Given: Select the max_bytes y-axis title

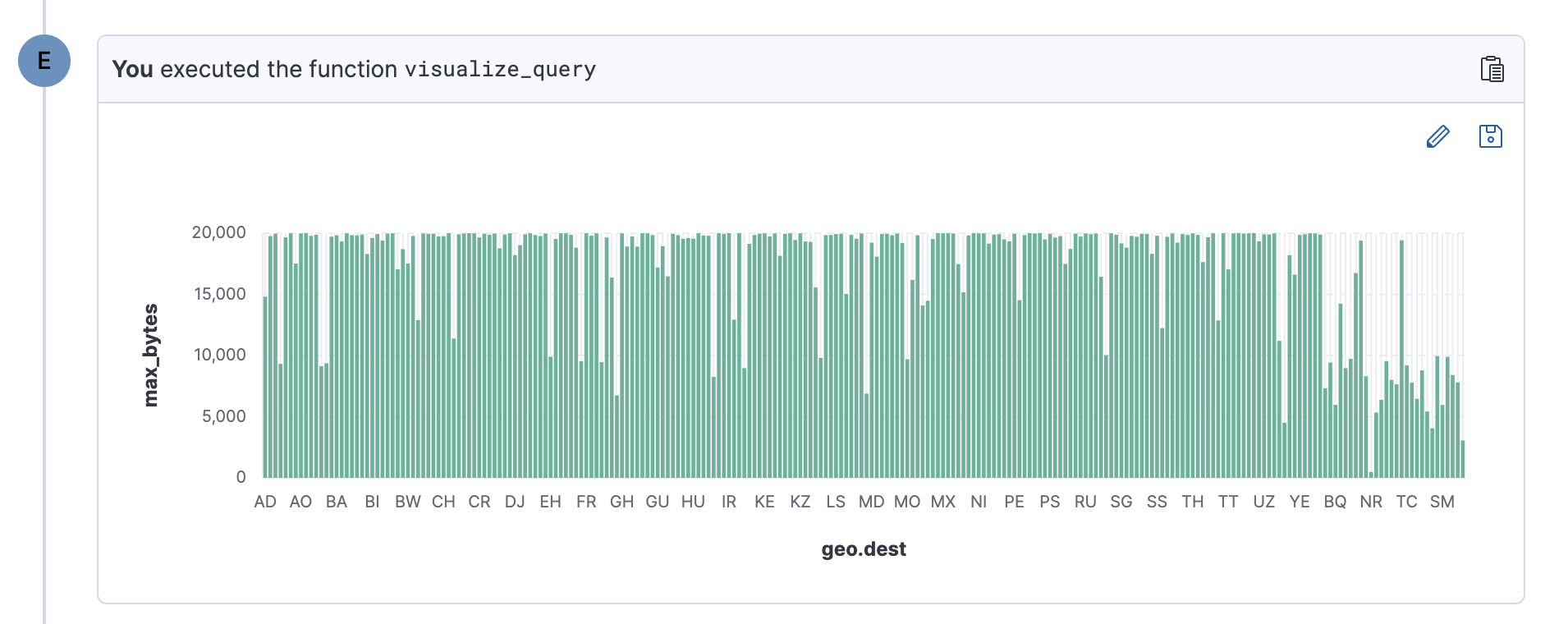Looking at the screenshot, I should pyautogui.click(x=151, y=355).
